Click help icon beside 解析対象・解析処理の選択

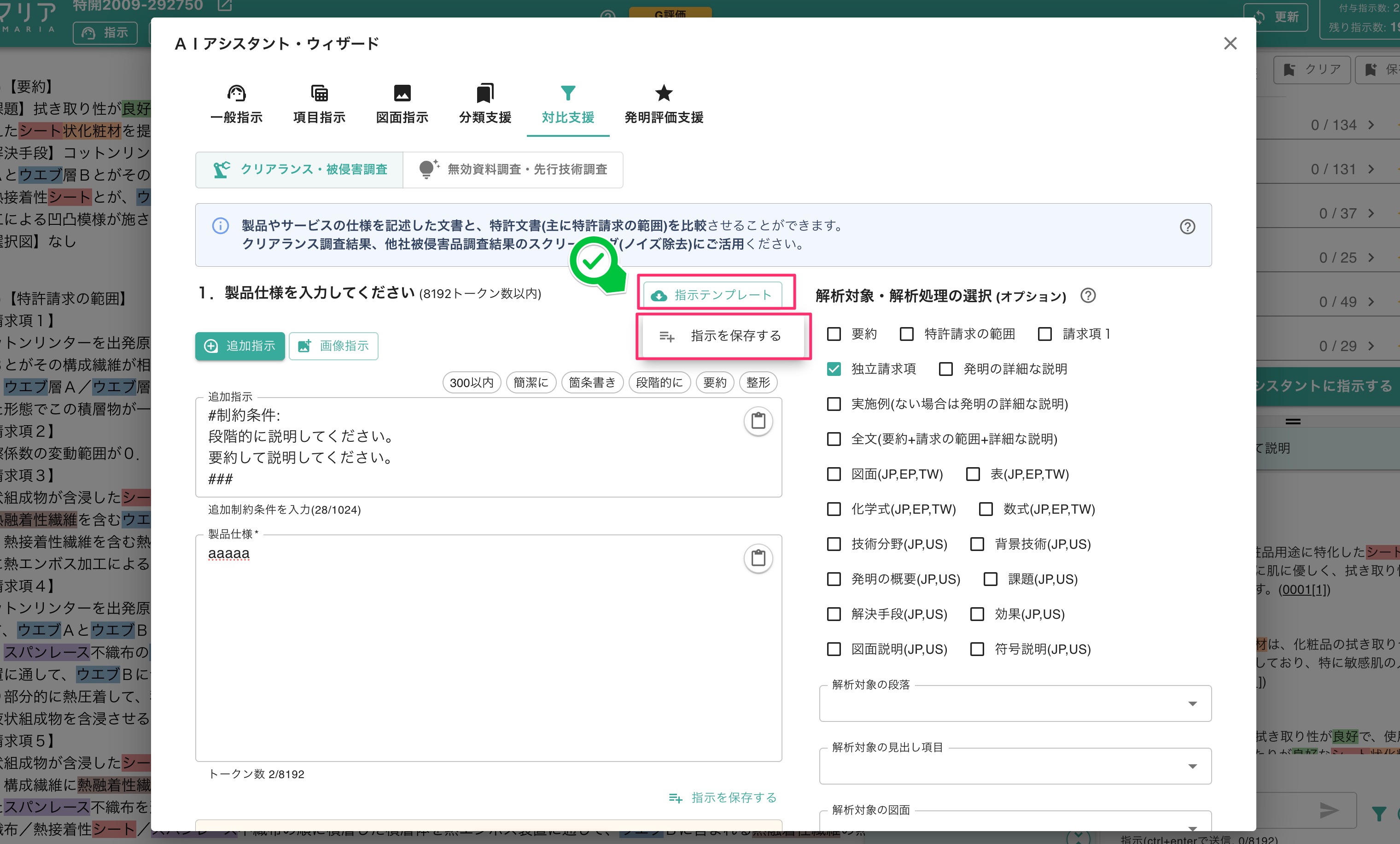click(1087, 296)
